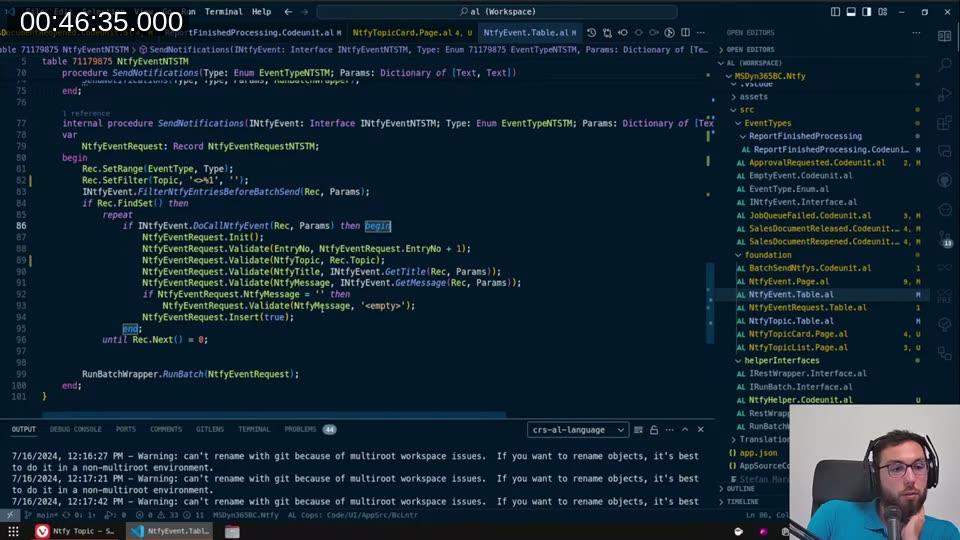Open the crs-al-language output channel dropdown

[x=578, y=430]
